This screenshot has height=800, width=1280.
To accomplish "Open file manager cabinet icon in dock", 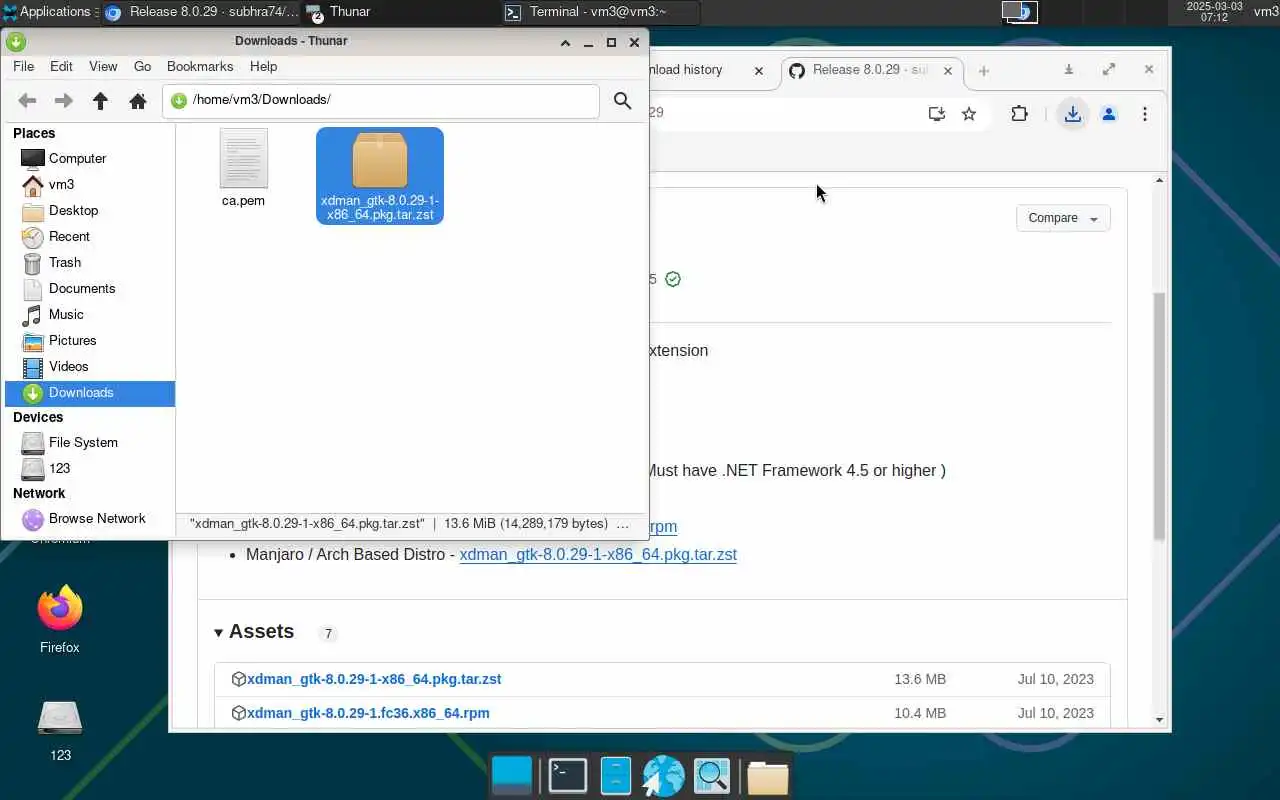I will 615,776.
